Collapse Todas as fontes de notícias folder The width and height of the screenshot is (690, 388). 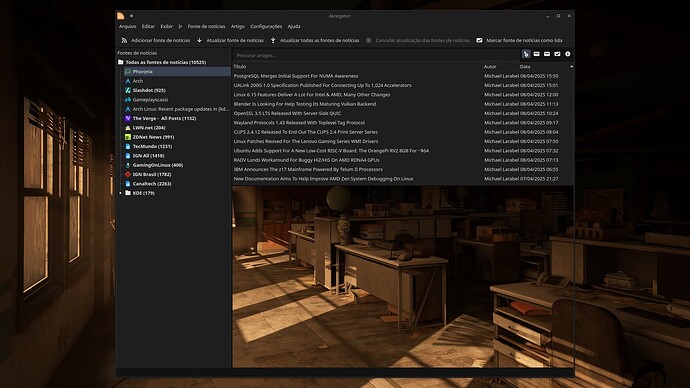coord(121,62)
